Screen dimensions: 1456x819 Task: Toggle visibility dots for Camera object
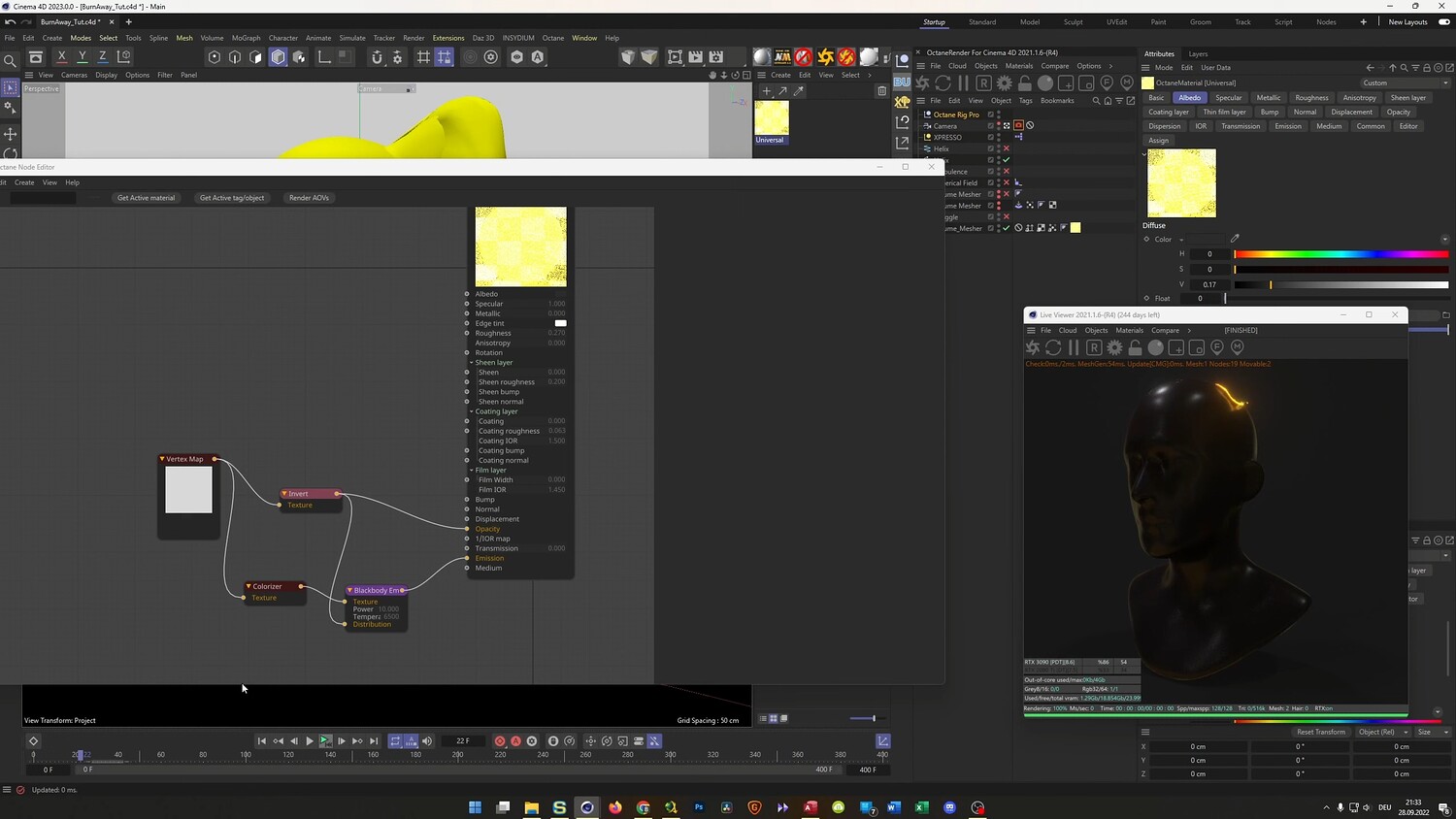tap(999, 126)
